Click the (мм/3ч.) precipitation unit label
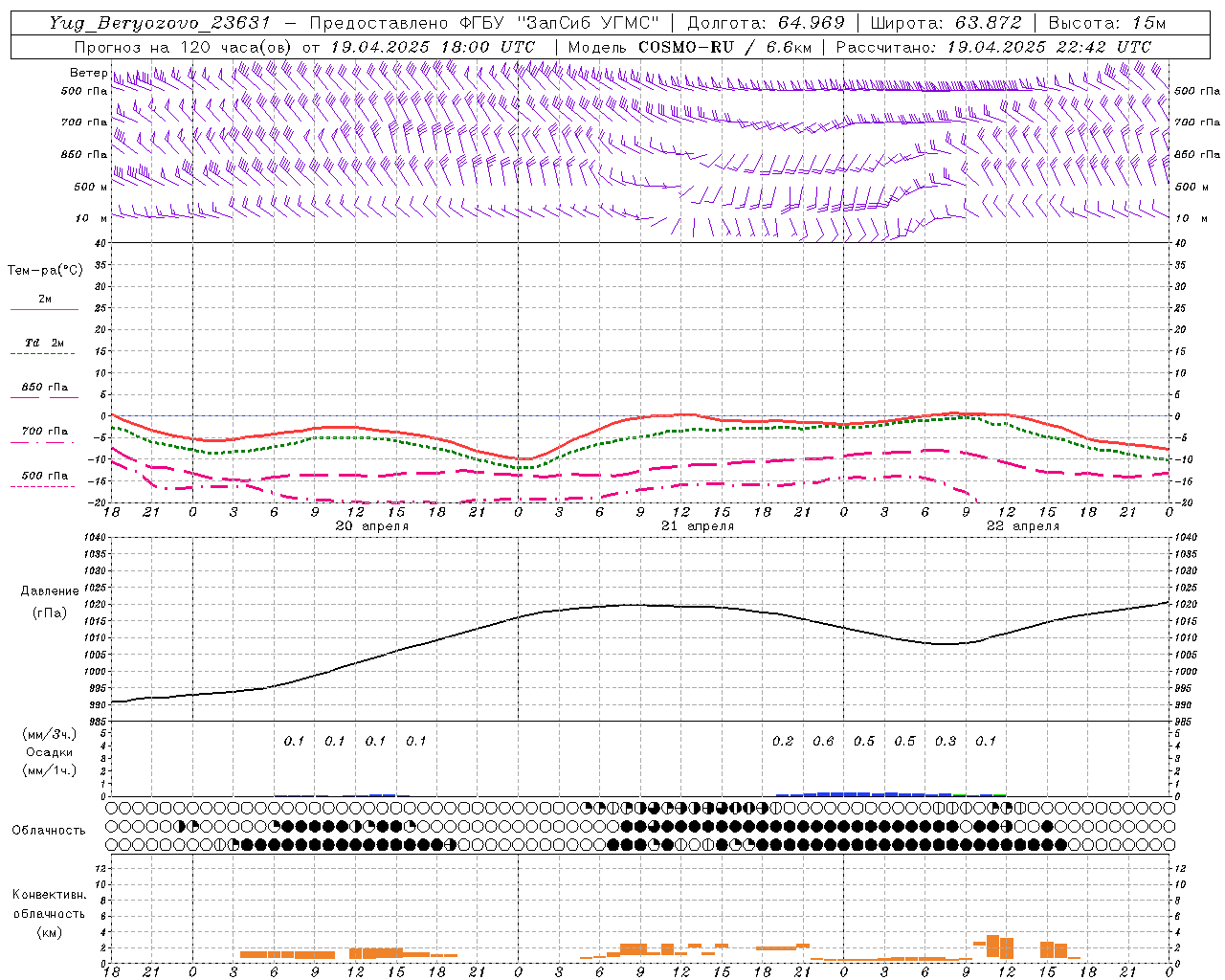1225x980 pixels. pyautogui.click(x=50, y=734)
